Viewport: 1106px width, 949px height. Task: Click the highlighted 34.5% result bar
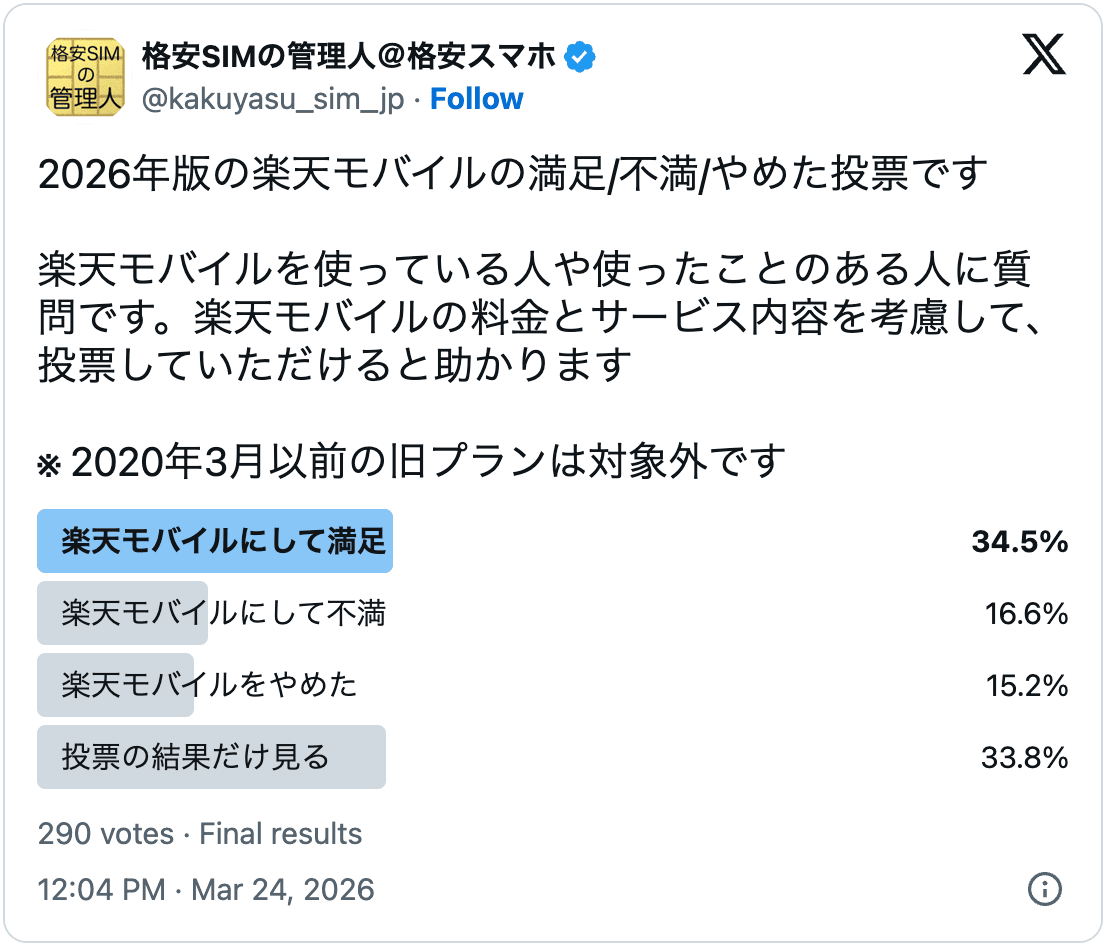tap(1019, 541)
